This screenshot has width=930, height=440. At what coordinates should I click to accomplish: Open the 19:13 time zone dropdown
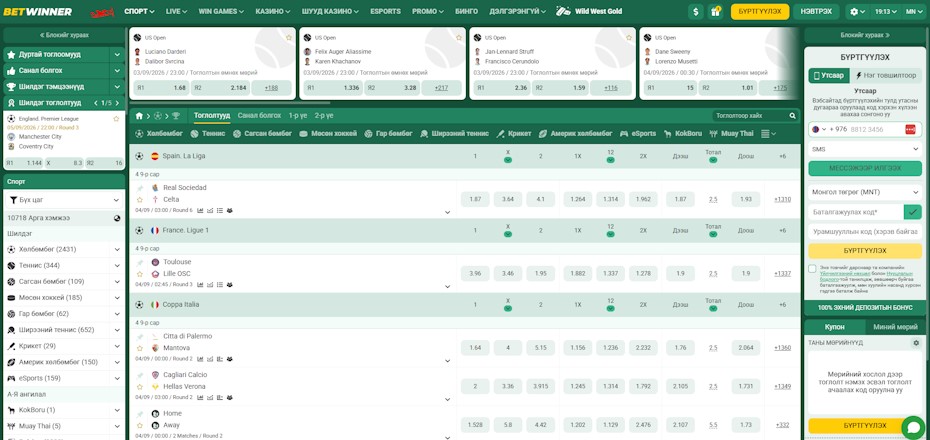(x=886, y=11)
